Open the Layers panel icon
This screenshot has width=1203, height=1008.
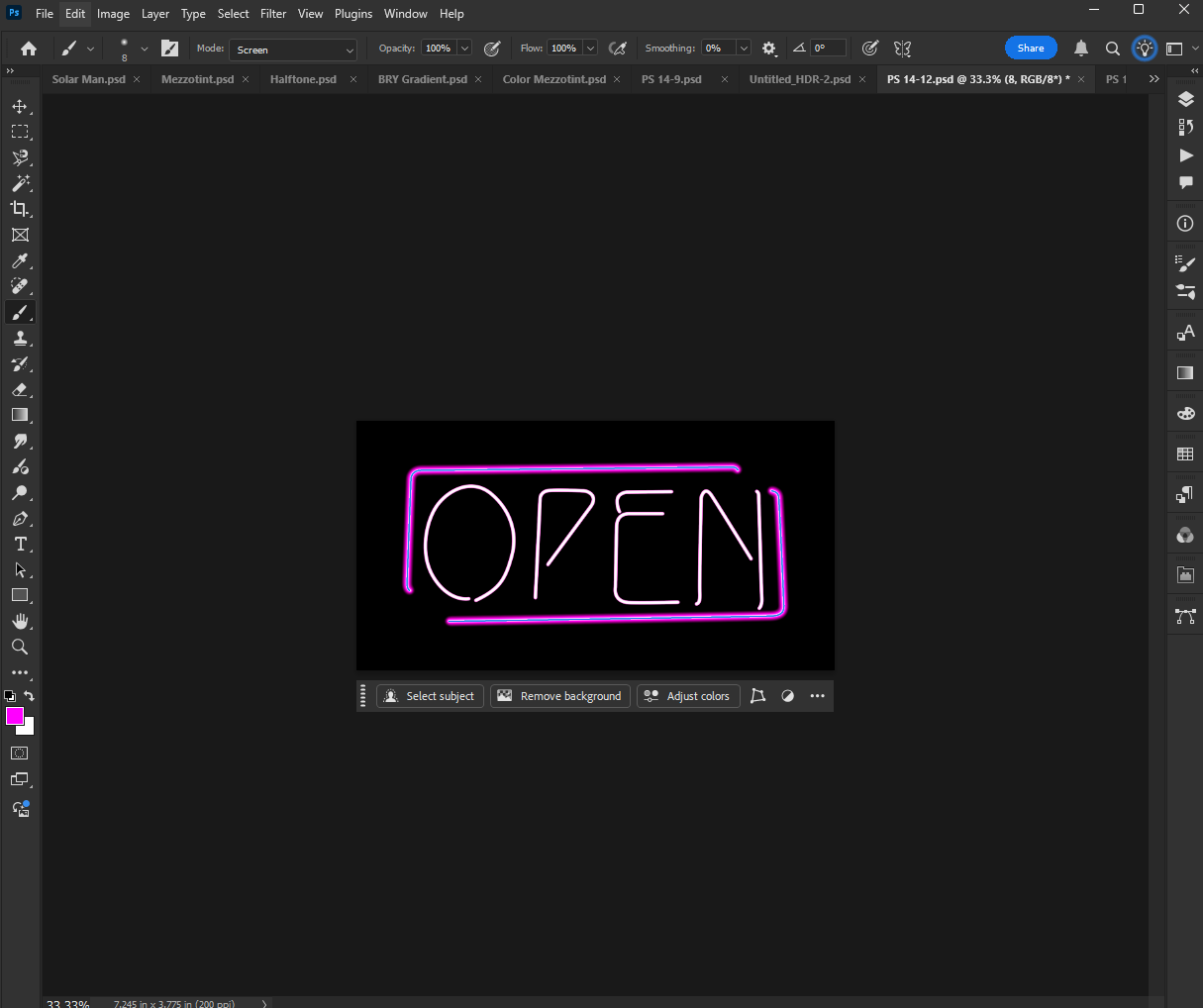click(x=1185, y=99)
